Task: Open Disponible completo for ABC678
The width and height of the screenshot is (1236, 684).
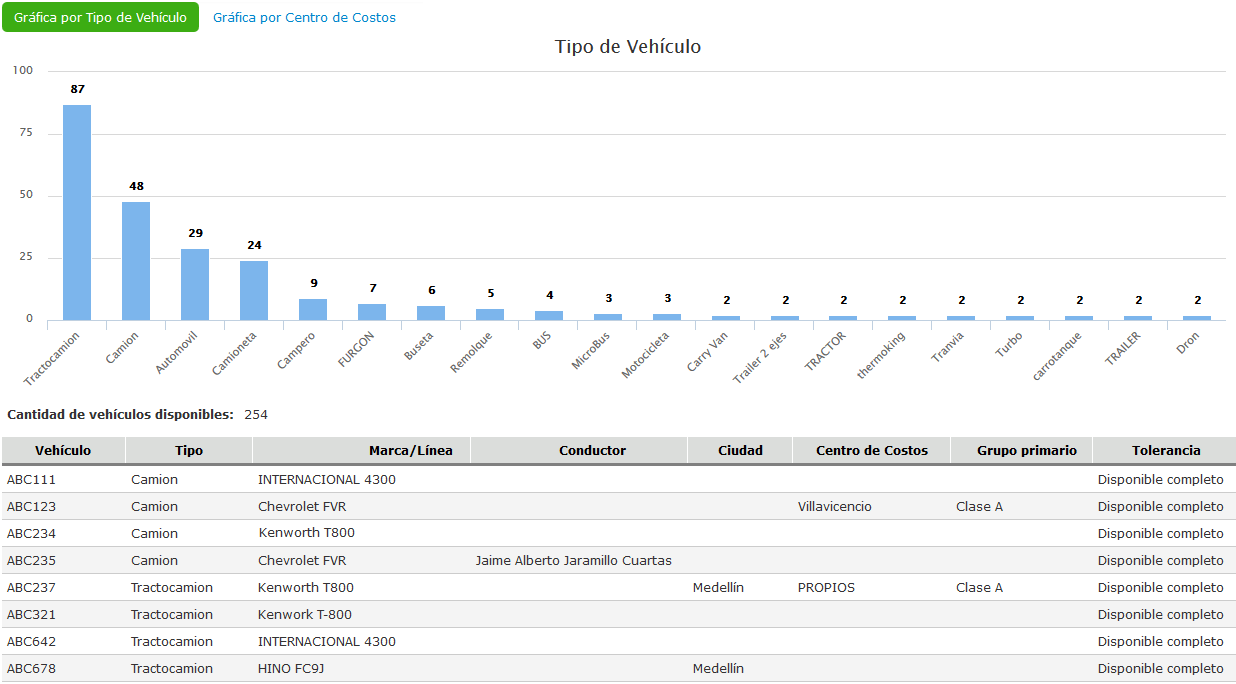Action: point(1159,668)
